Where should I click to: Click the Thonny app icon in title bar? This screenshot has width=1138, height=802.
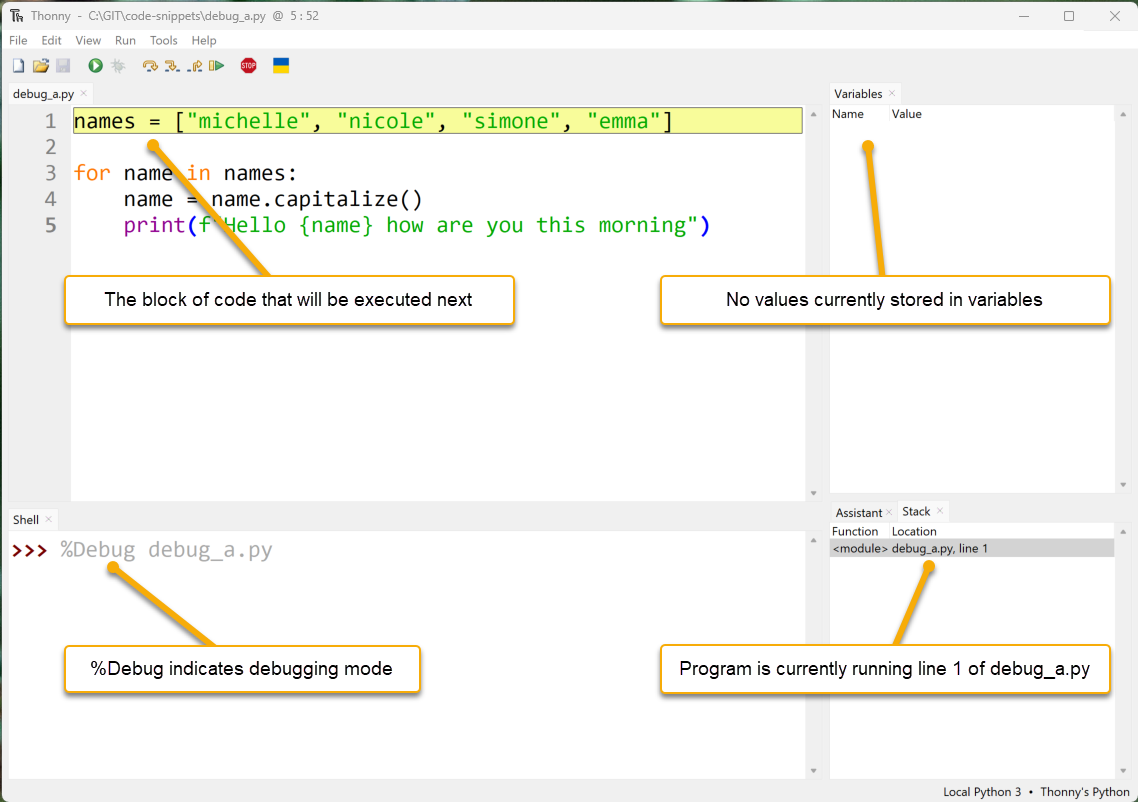[17, 16]
